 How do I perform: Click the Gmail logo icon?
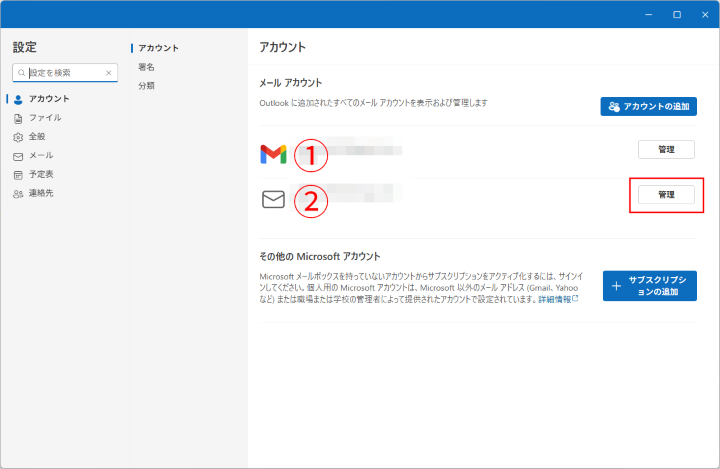pos(273,154)
